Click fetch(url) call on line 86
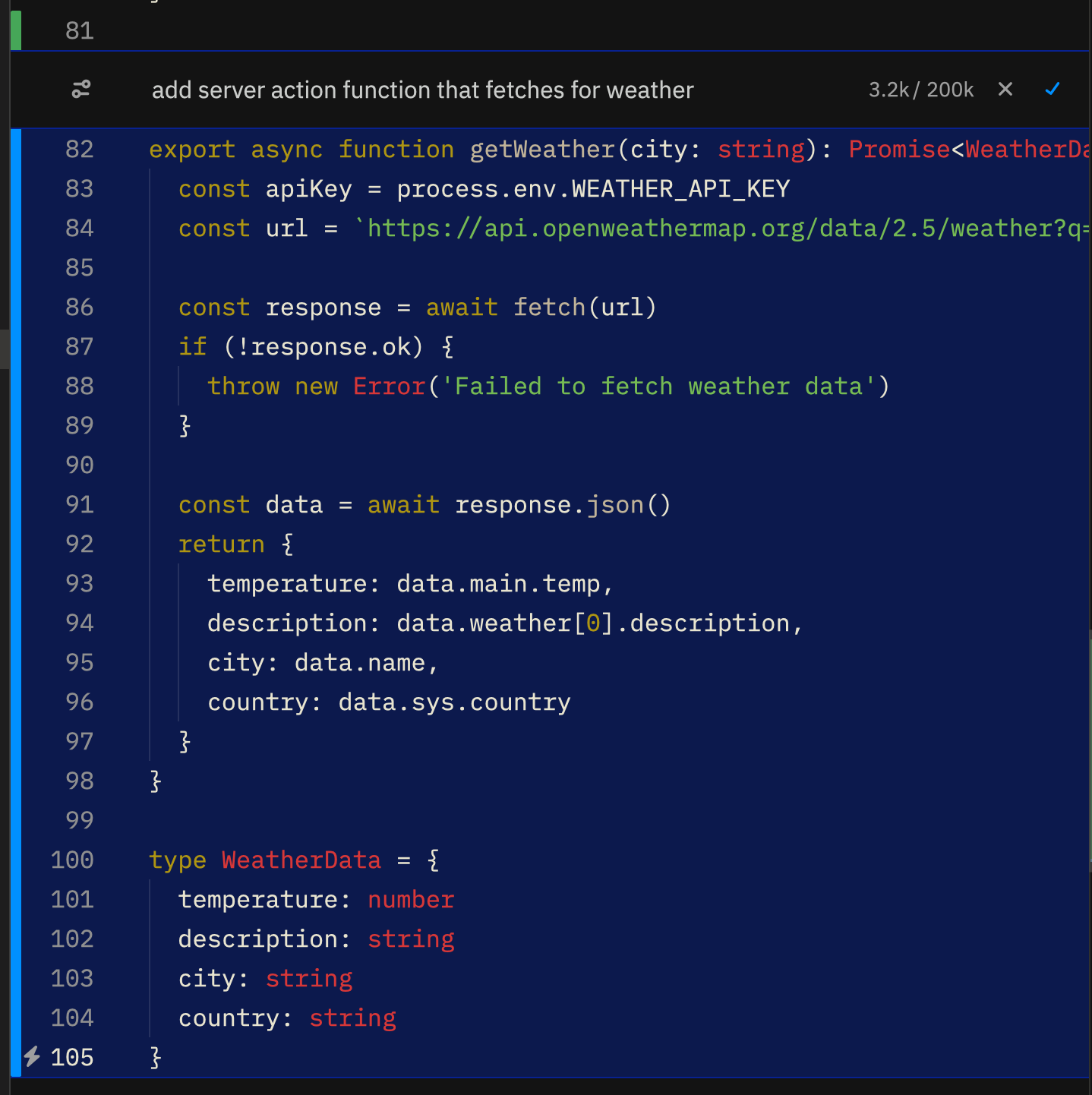1092x1095 pixels. pos(585,308)
